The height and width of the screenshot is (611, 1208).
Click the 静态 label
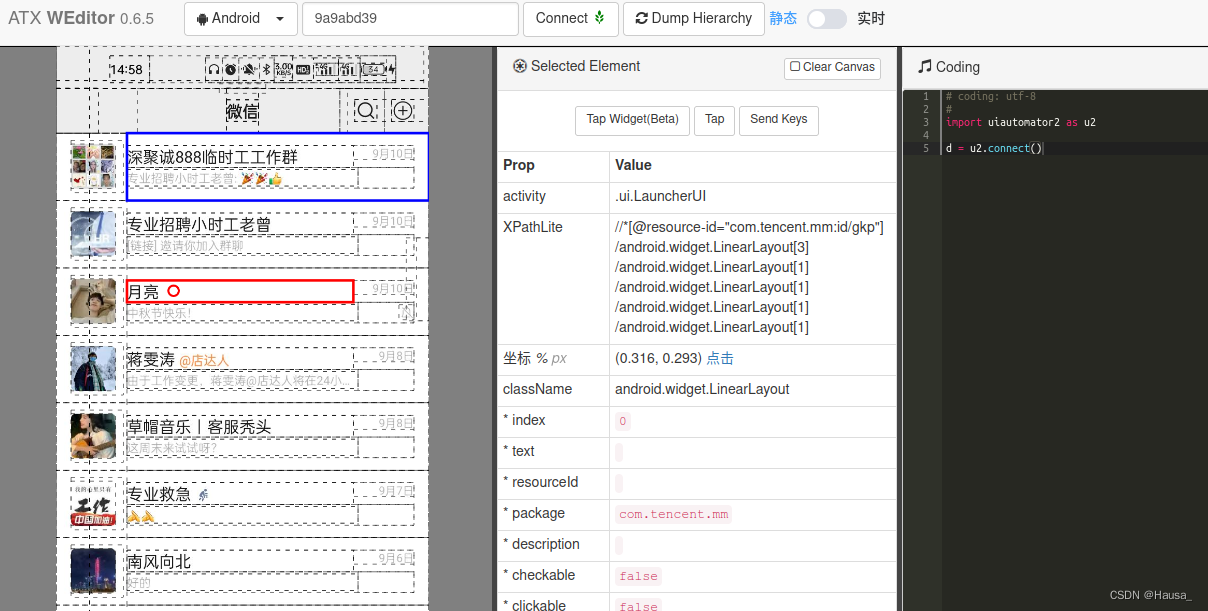pos(783,18)
